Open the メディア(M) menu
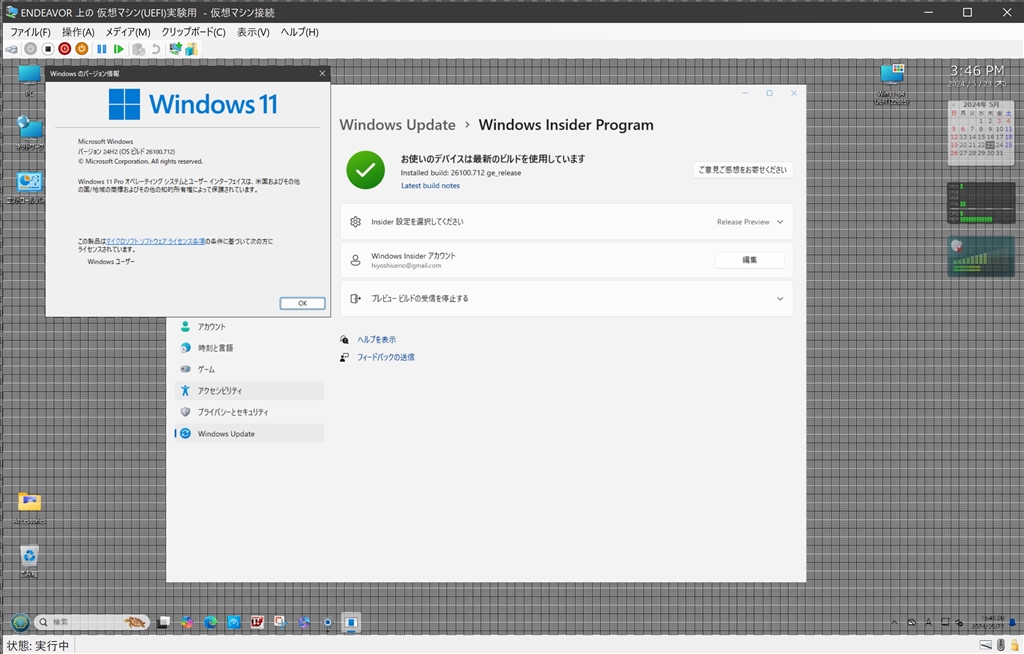 coord(128,32)
